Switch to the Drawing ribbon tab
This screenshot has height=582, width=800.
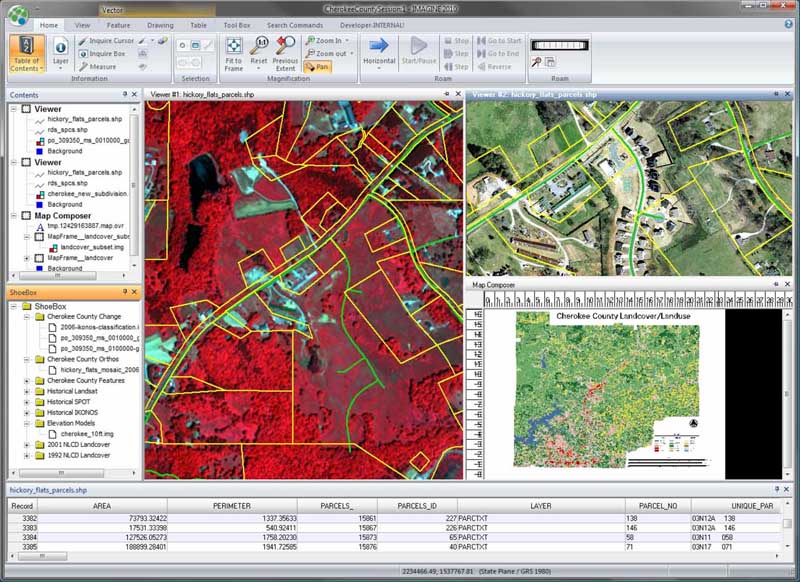tap(160, 23)
